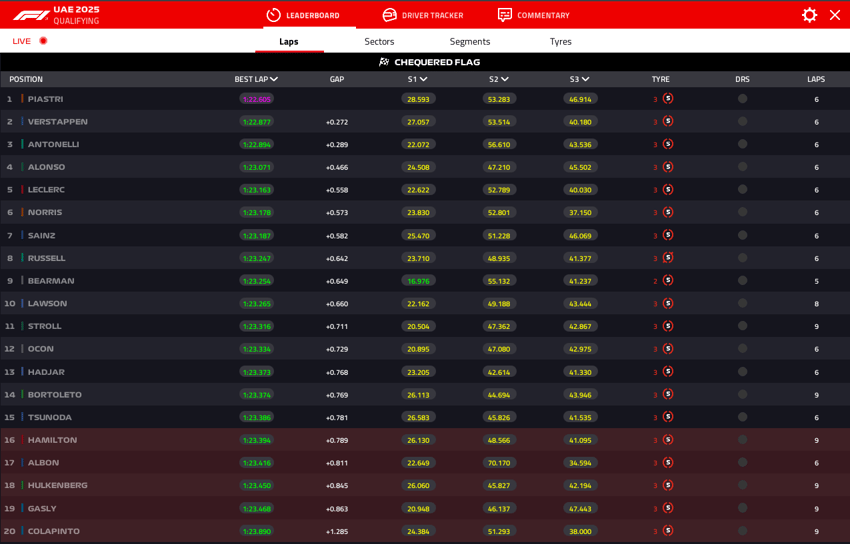Click the red LIVE indicator dot
The image size is (850, 544).
point(43,41)
